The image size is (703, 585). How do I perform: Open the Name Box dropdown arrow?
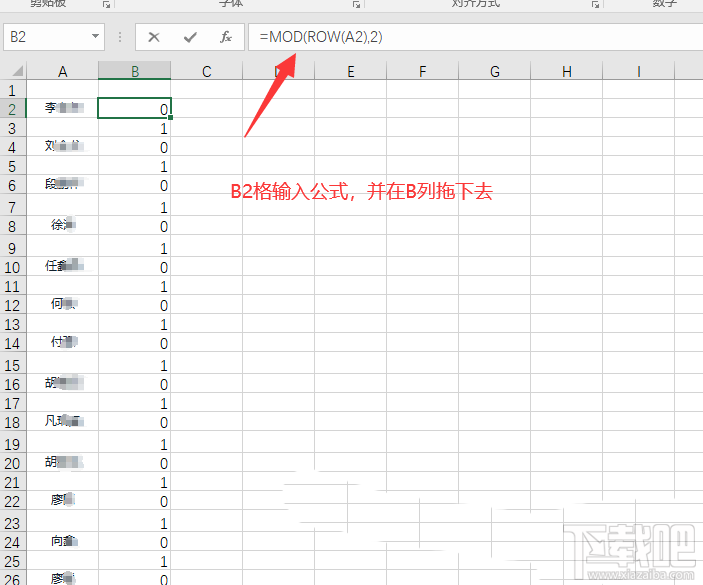[95, 36]
